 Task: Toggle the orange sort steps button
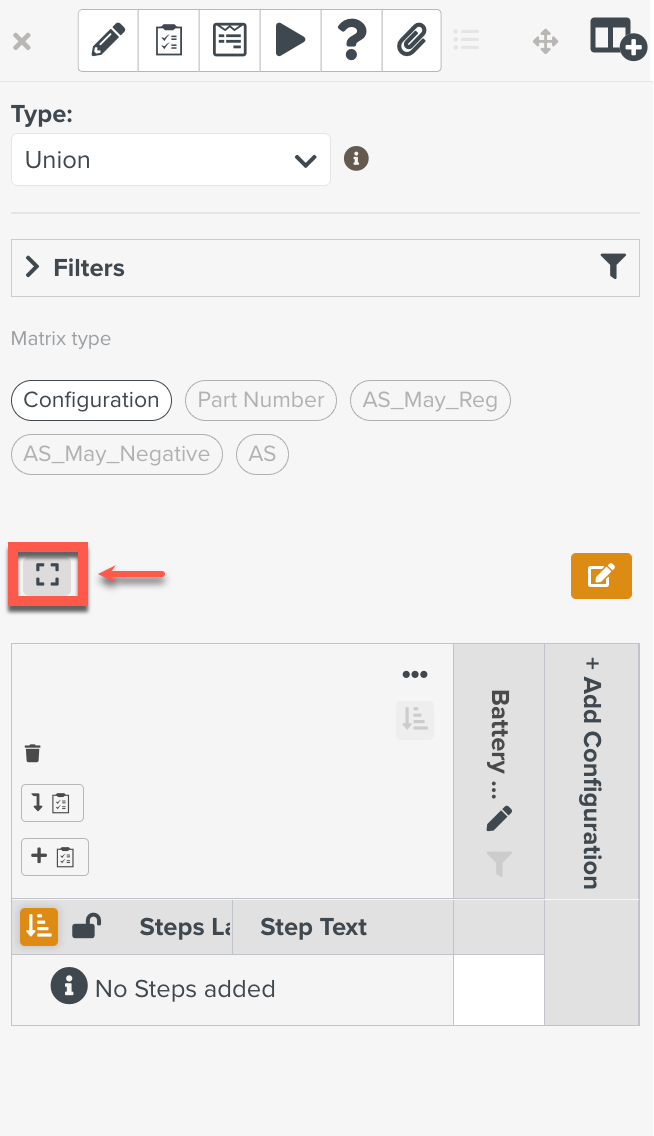[39, 927]
